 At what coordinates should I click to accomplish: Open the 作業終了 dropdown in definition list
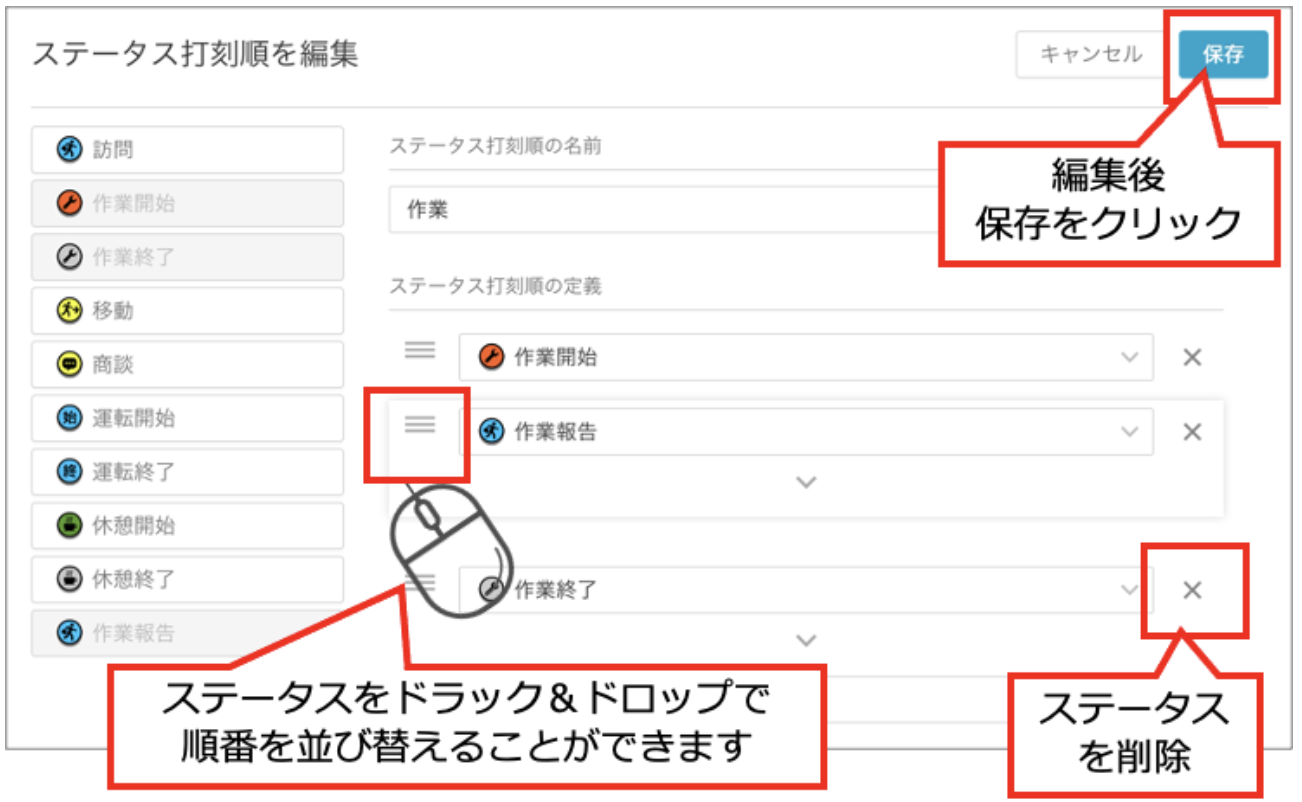tap(806, 590)
